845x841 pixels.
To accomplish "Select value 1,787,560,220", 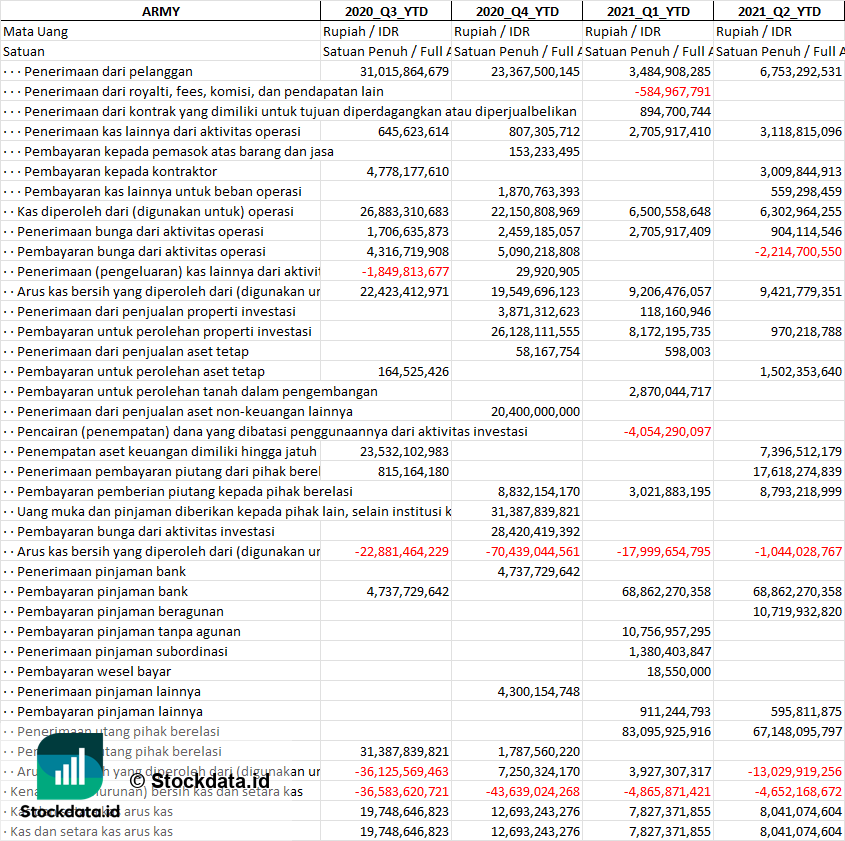I will click(539, 751).
